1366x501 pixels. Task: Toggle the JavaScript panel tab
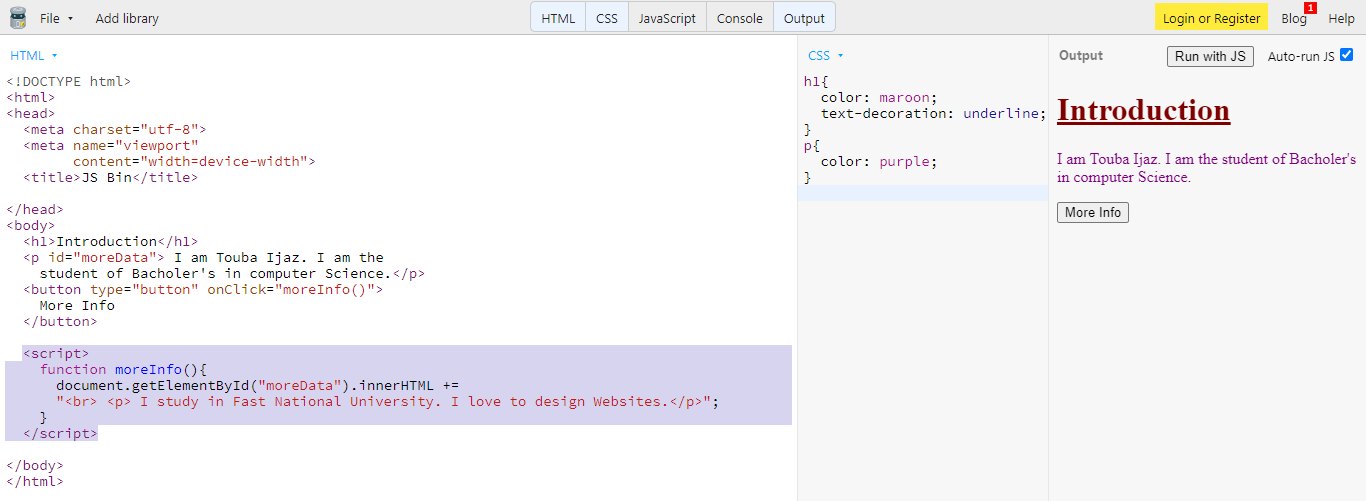(x=667, y=18)
